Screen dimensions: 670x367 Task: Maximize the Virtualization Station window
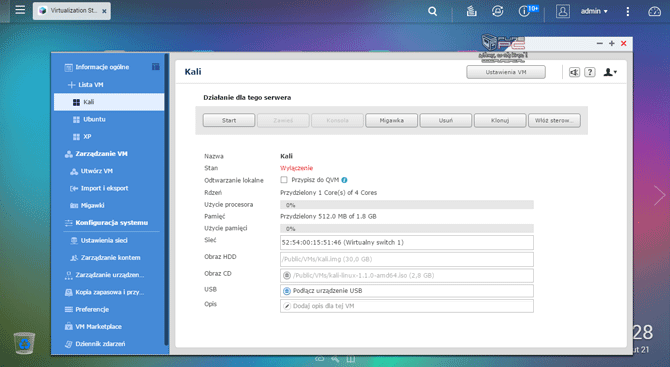pyautogui.click(x=611, y=44)
